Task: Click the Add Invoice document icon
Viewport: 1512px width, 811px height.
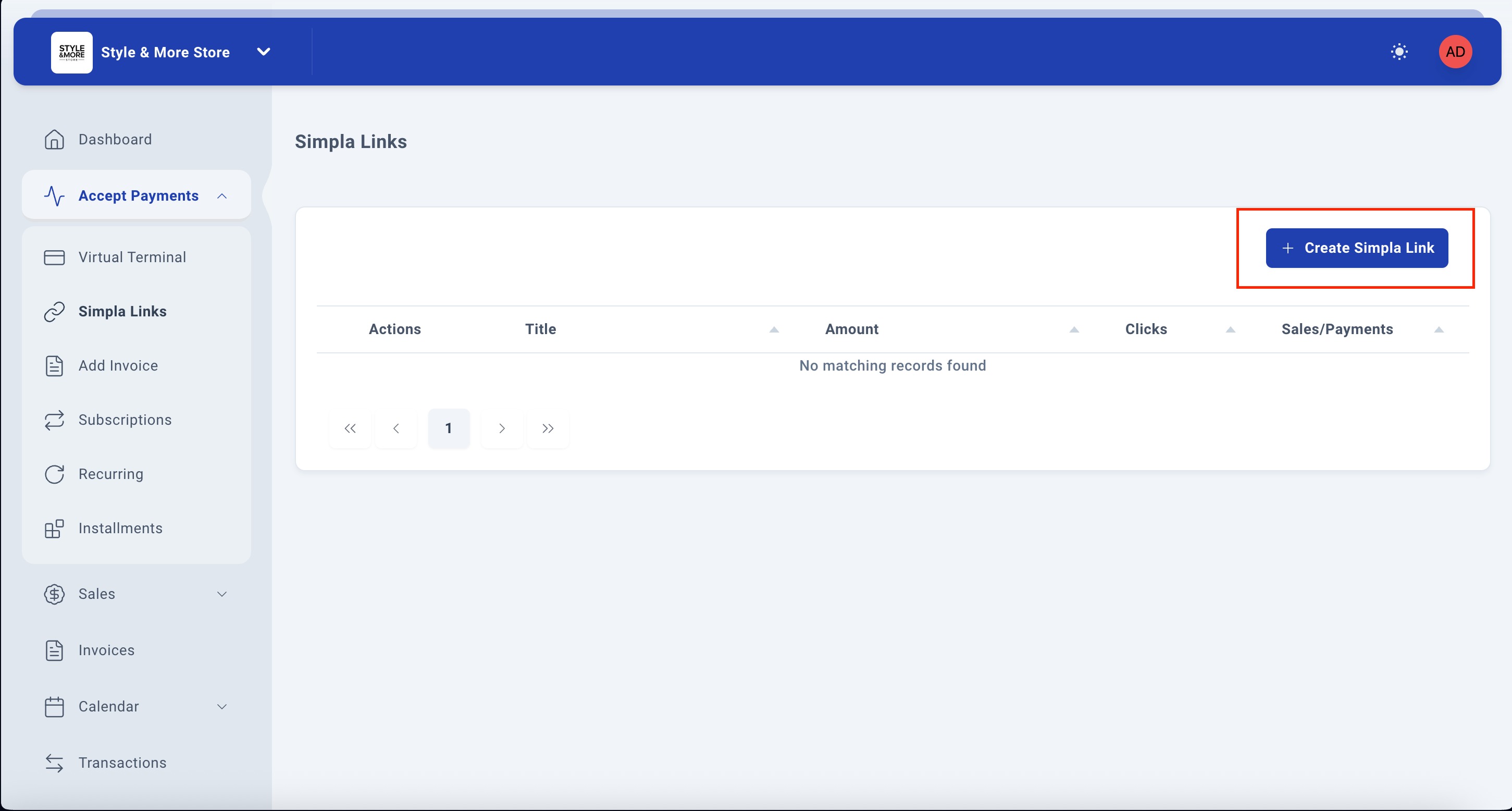Action: tap(54, 366)
